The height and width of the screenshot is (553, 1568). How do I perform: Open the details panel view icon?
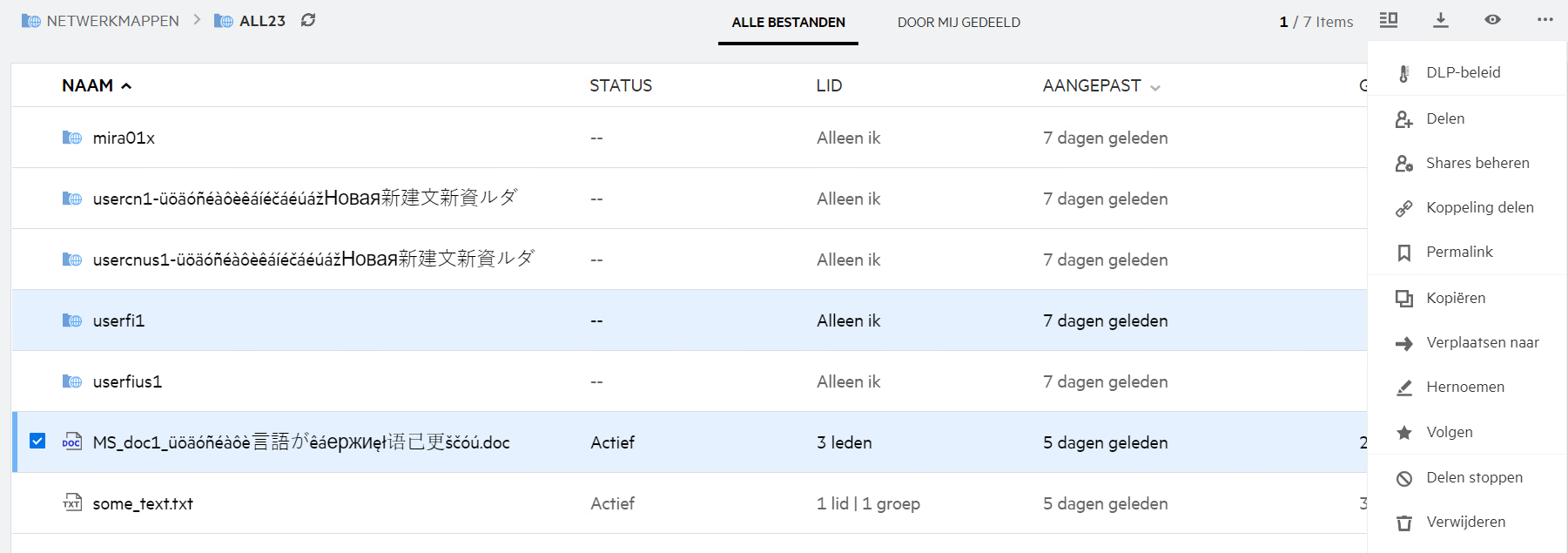(x=1389, y=20)
